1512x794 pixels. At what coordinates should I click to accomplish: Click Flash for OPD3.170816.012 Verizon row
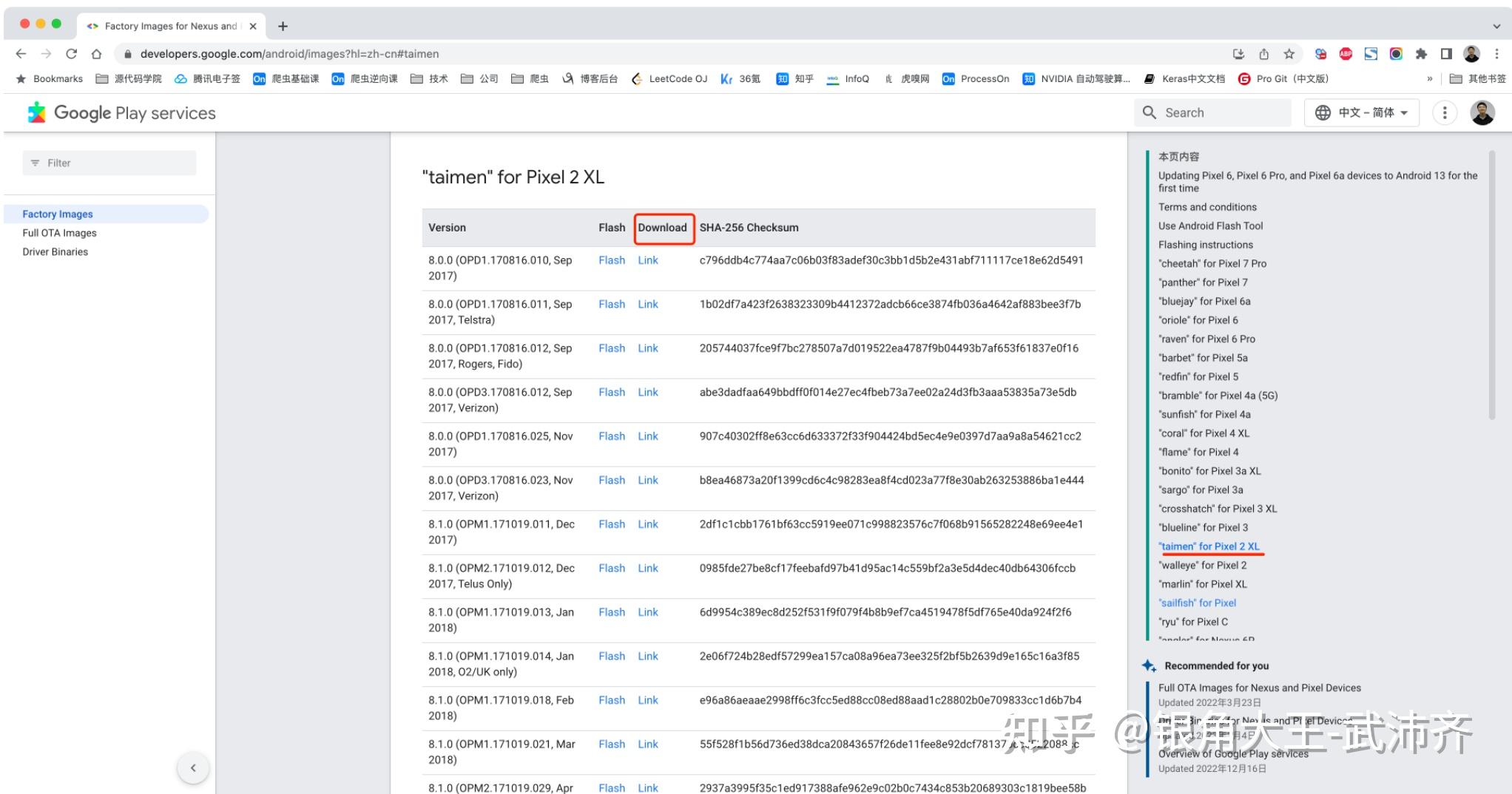(612, 392)
